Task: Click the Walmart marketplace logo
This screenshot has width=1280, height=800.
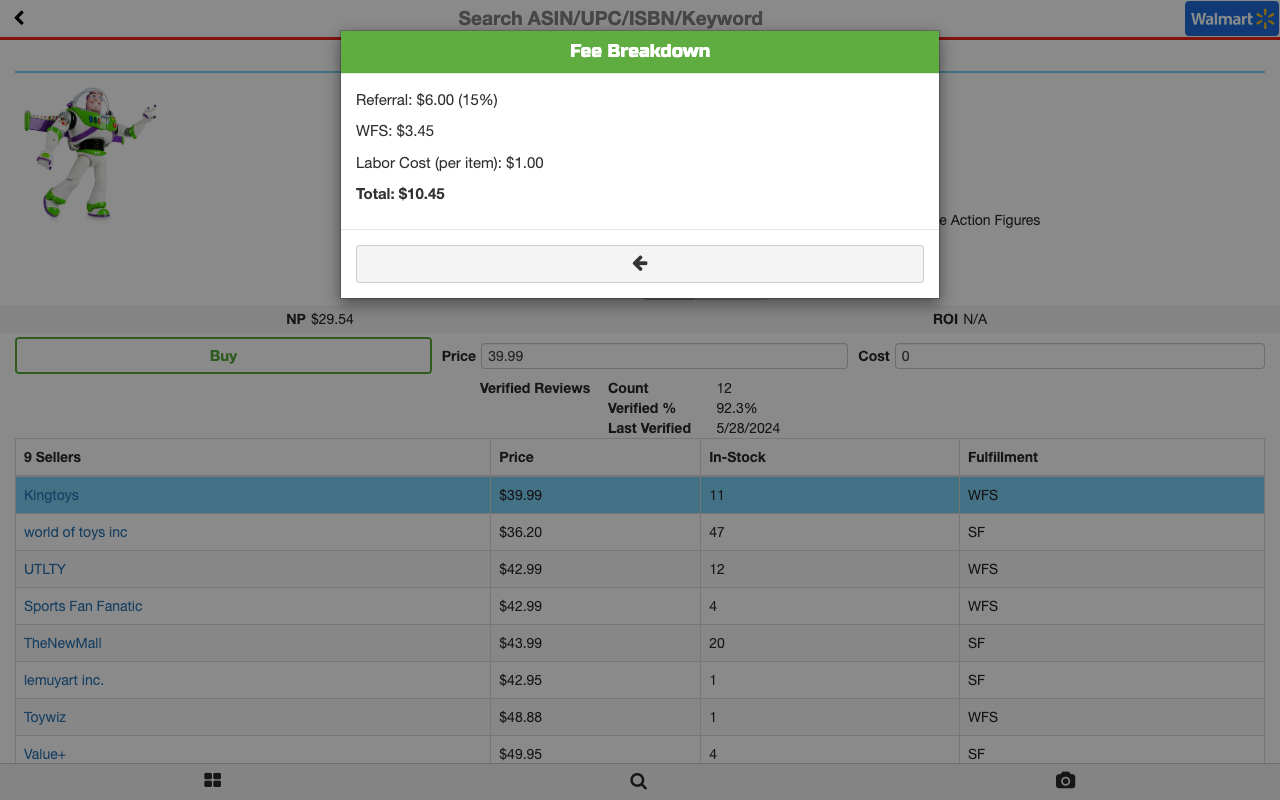Action: tap(1232, 19)
